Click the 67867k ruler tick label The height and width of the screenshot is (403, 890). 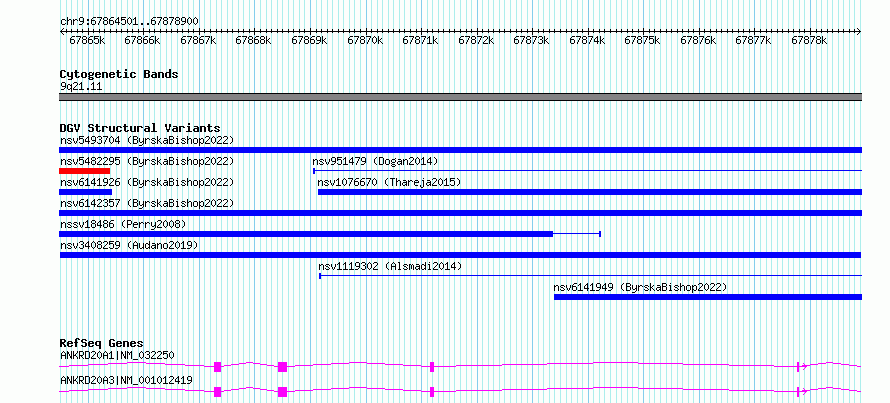pos(198,40)
